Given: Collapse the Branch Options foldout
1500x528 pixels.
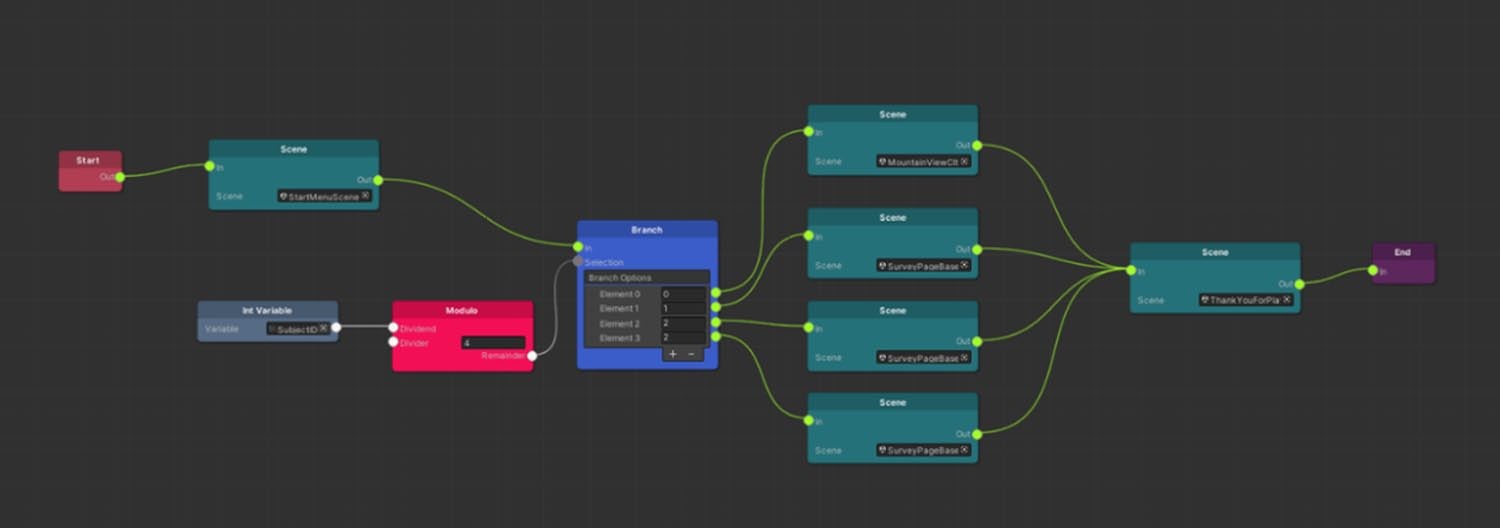Looking at the screenshot, I should (x=647, y=277).
